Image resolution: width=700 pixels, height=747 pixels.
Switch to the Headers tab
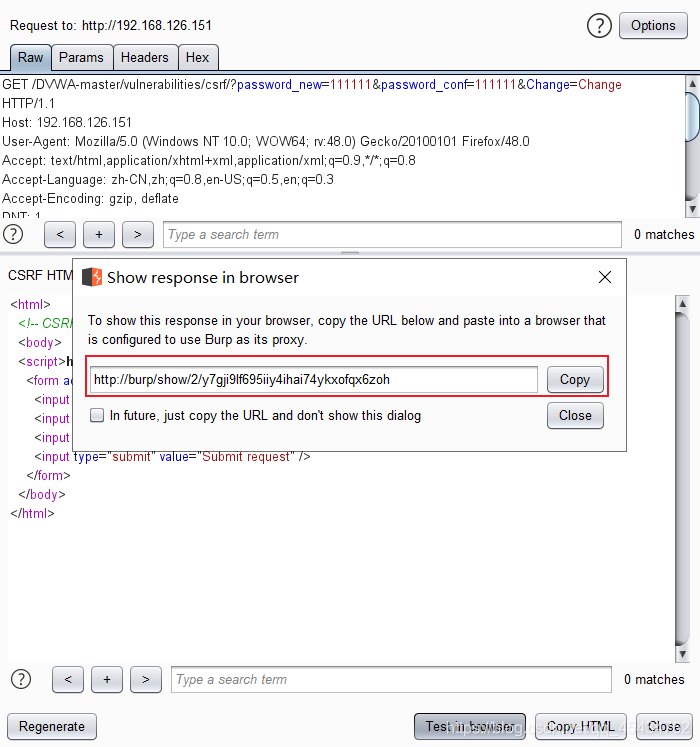coord(145,58)
